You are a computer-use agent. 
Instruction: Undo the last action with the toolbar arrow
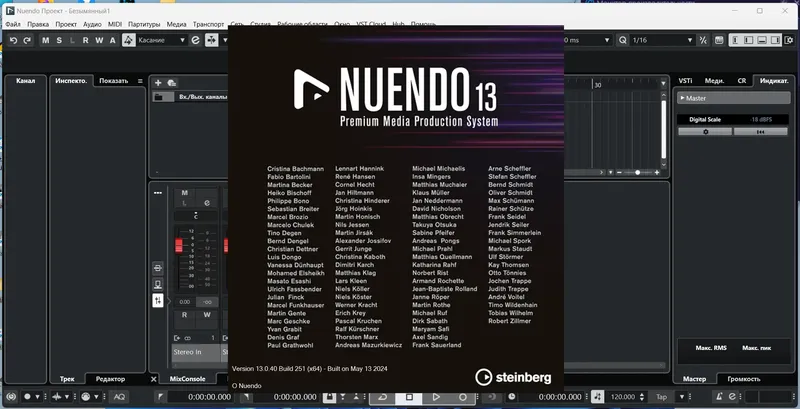pos(14,40)
